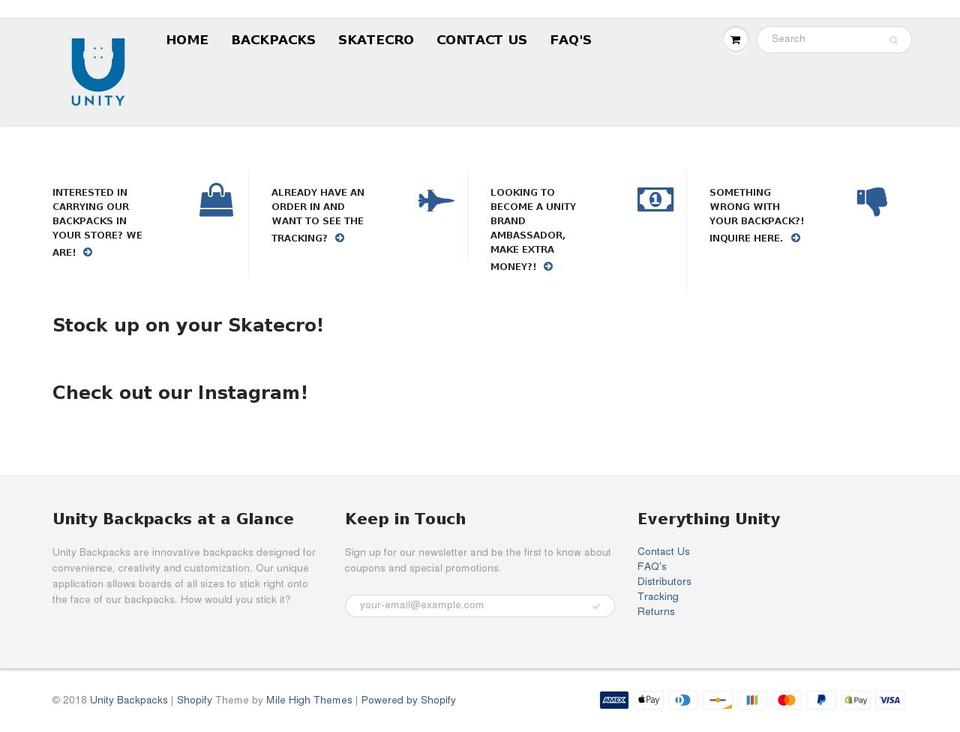960x732 pixels.
Task: Click the Visa payment icon
Action: tap(889, 700)
